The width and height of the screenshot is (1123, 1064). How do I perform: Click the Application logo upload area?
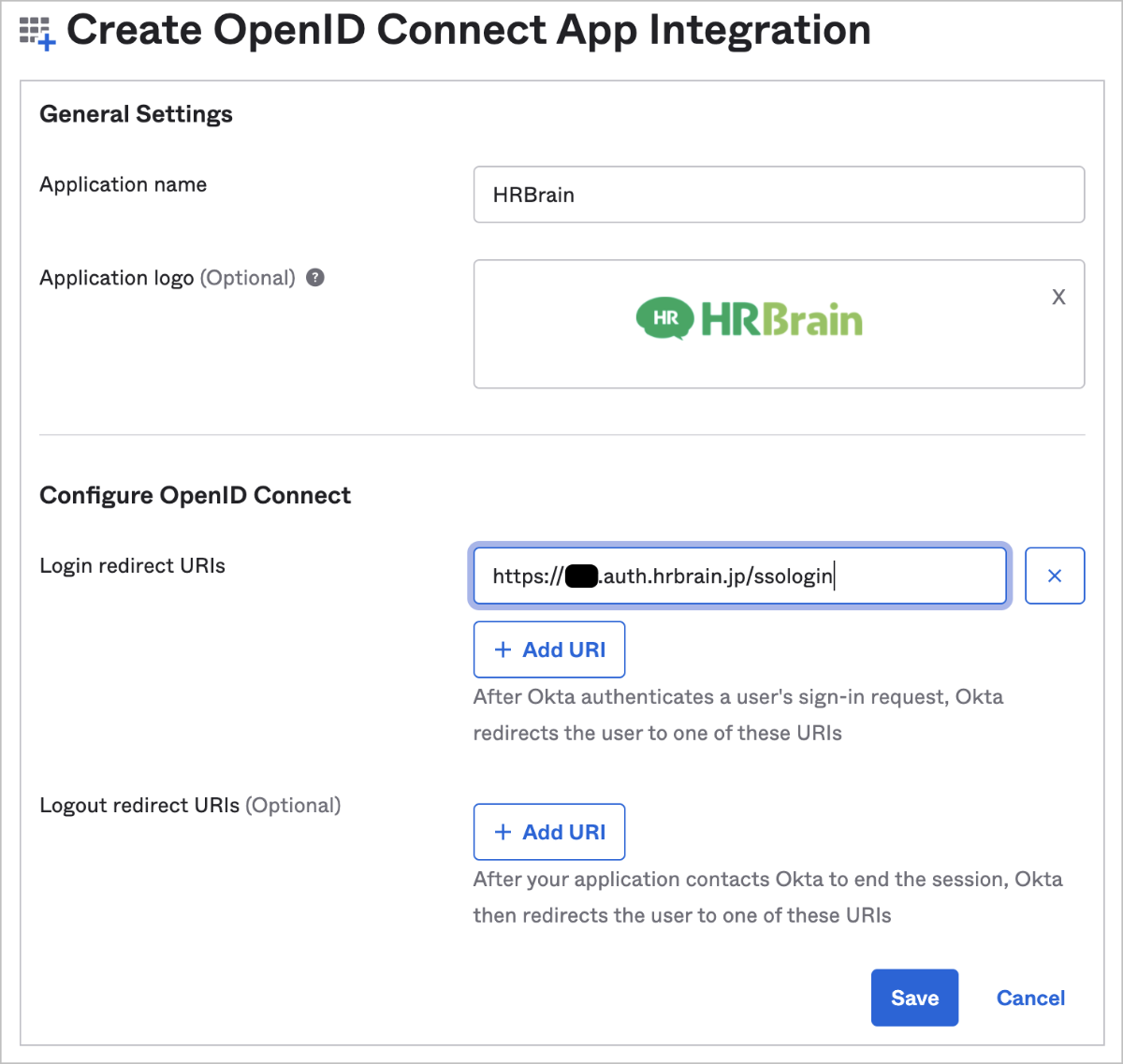pyautogui.click(x=779, y=324)
